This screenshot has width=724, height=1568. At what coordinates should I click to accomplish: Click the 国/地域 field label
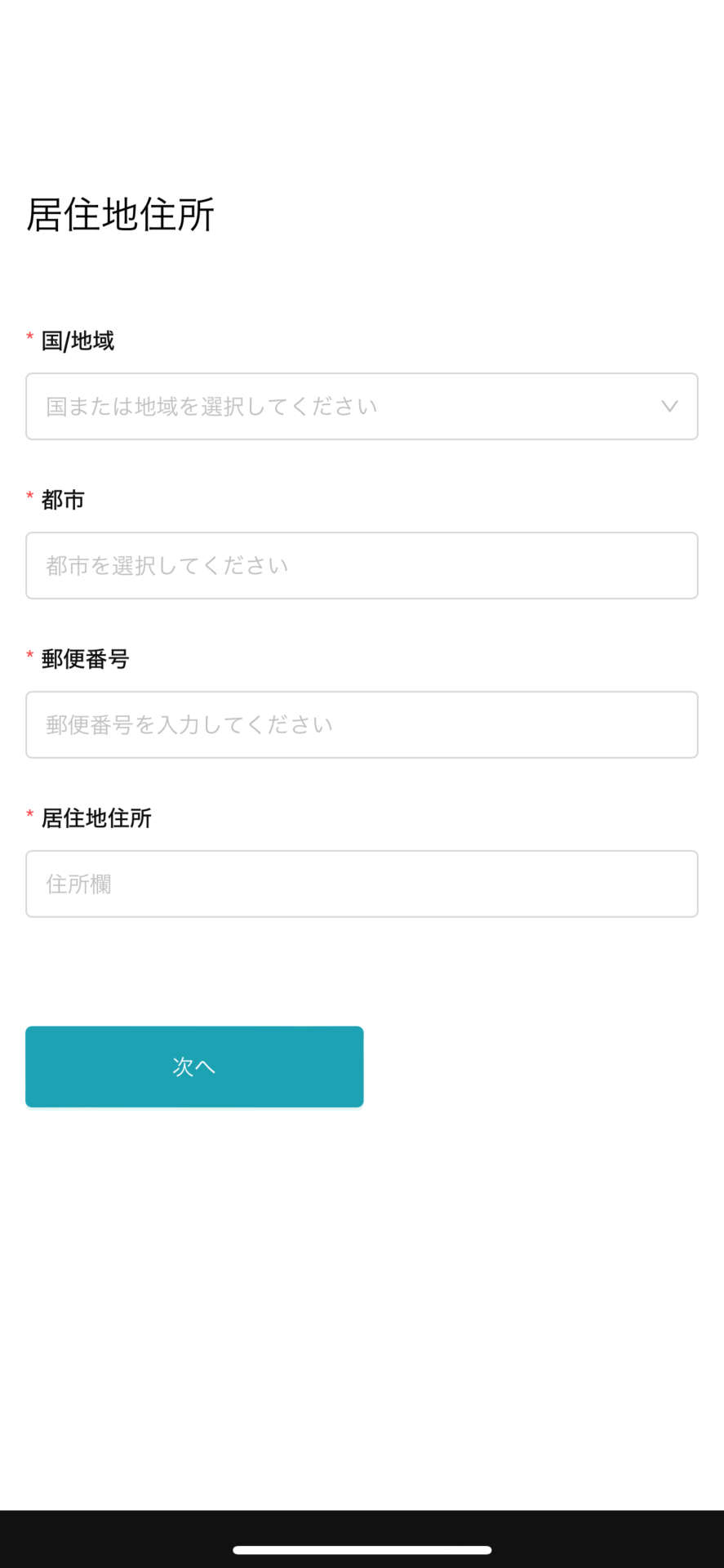pyautogui.click(x=78, y=341)
